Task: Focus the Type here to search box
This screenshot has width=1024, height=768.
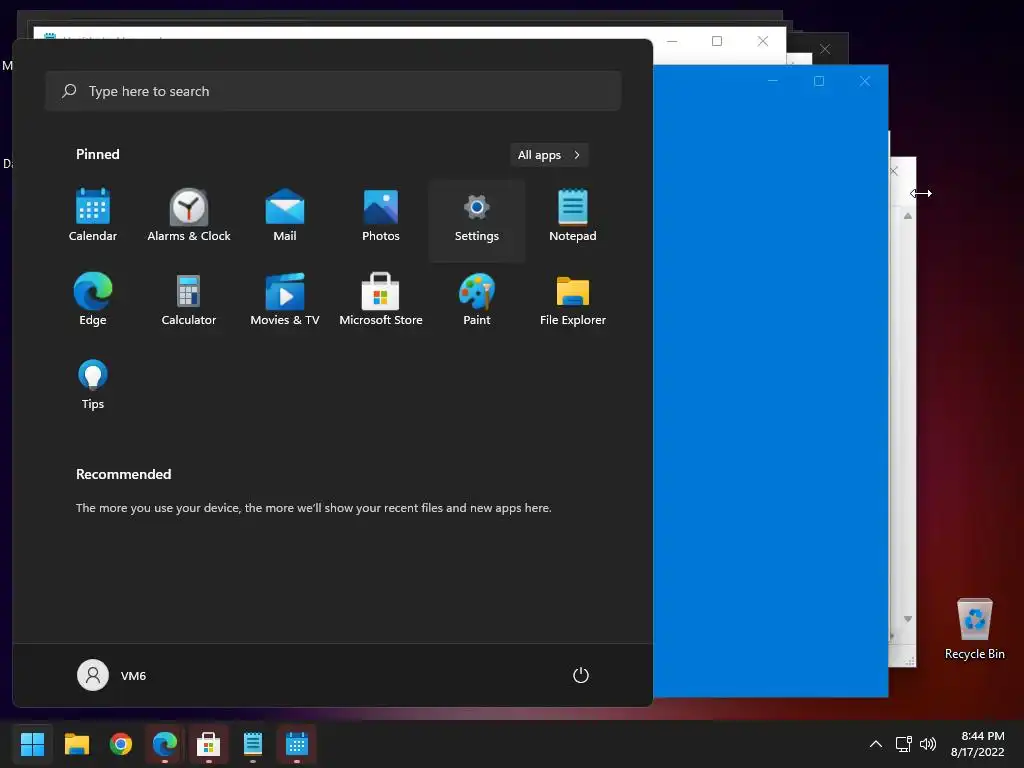Action: coord(333,91)
